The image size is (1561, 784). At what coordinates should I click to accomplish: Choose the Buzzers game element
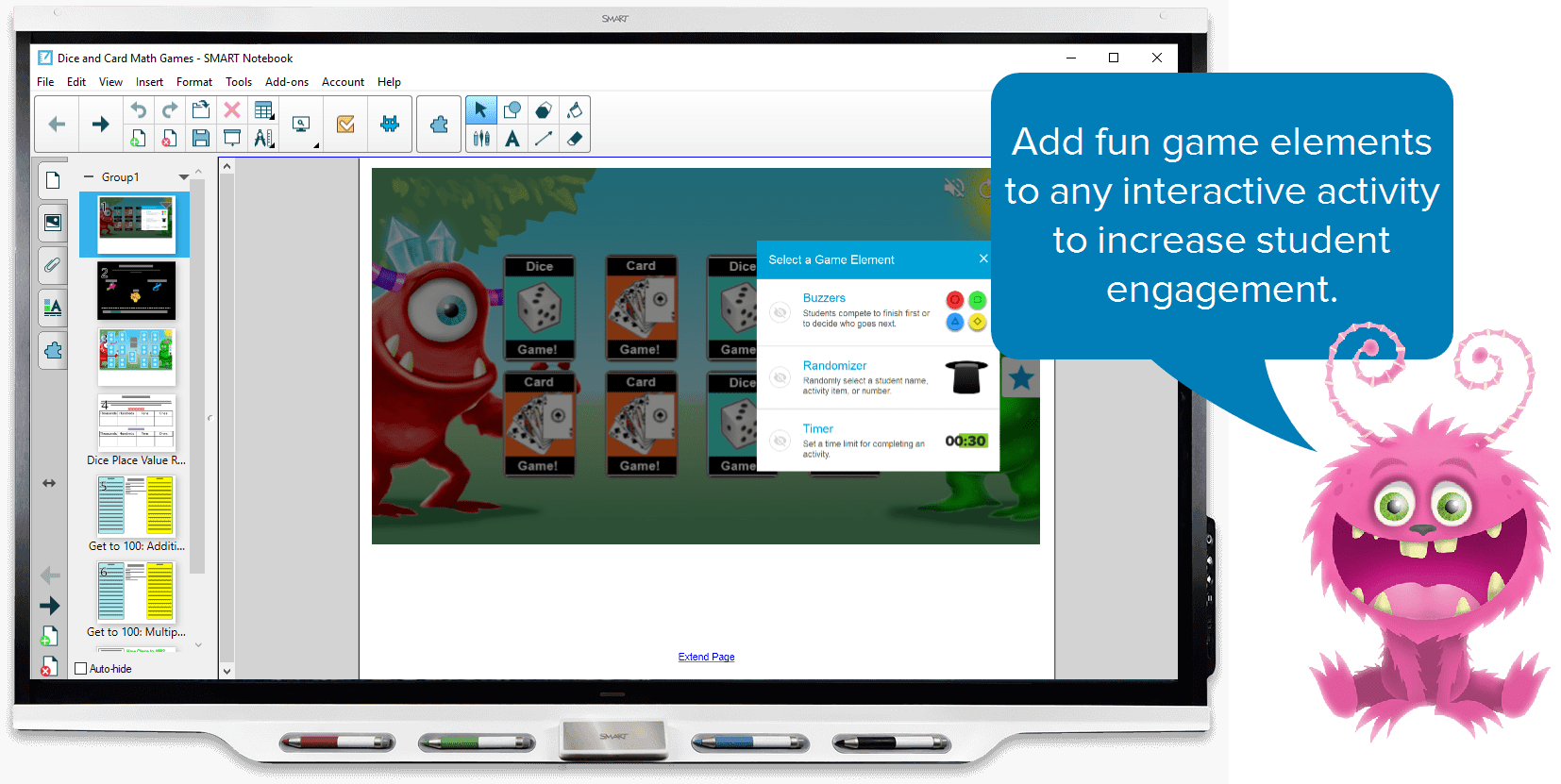878,311
